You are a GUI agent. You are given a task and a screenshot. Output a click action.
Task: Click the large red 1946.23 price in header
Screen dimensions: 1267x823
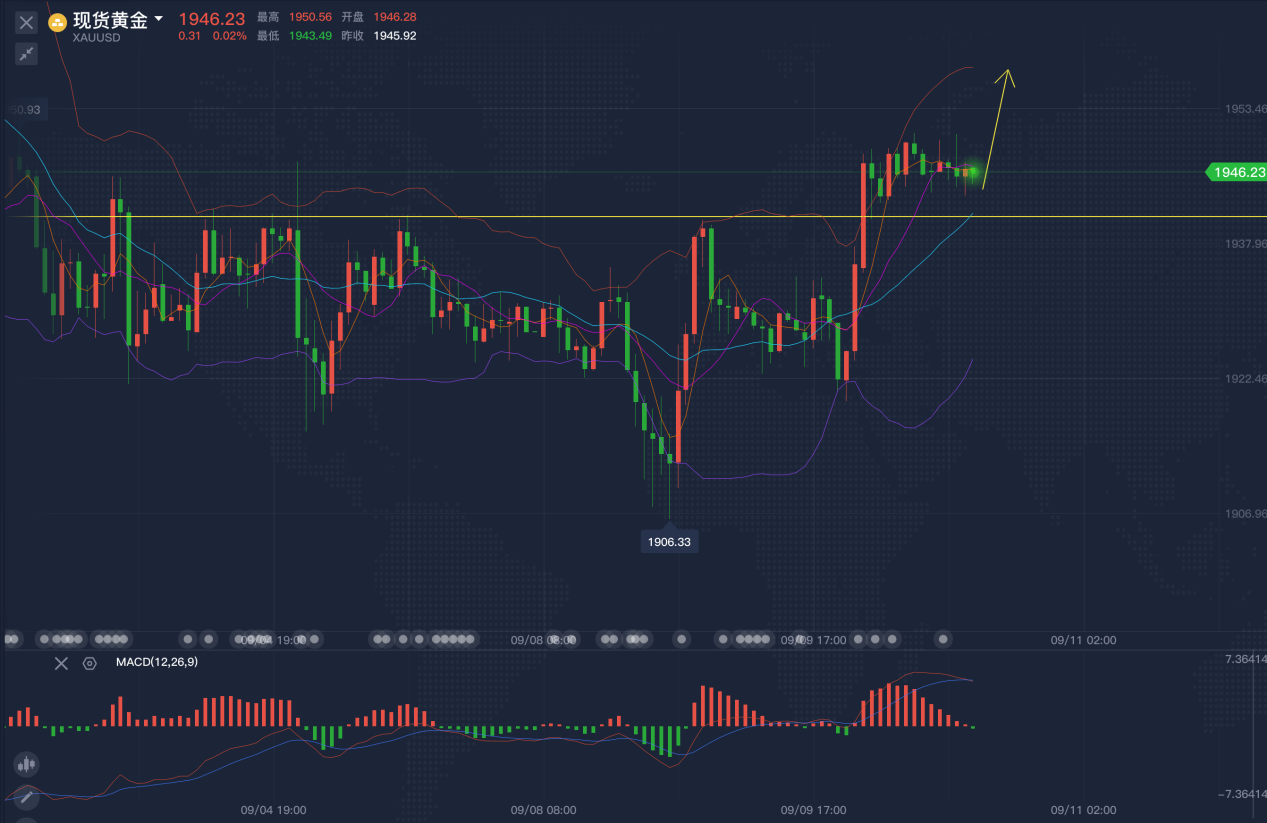coord(212,19)
